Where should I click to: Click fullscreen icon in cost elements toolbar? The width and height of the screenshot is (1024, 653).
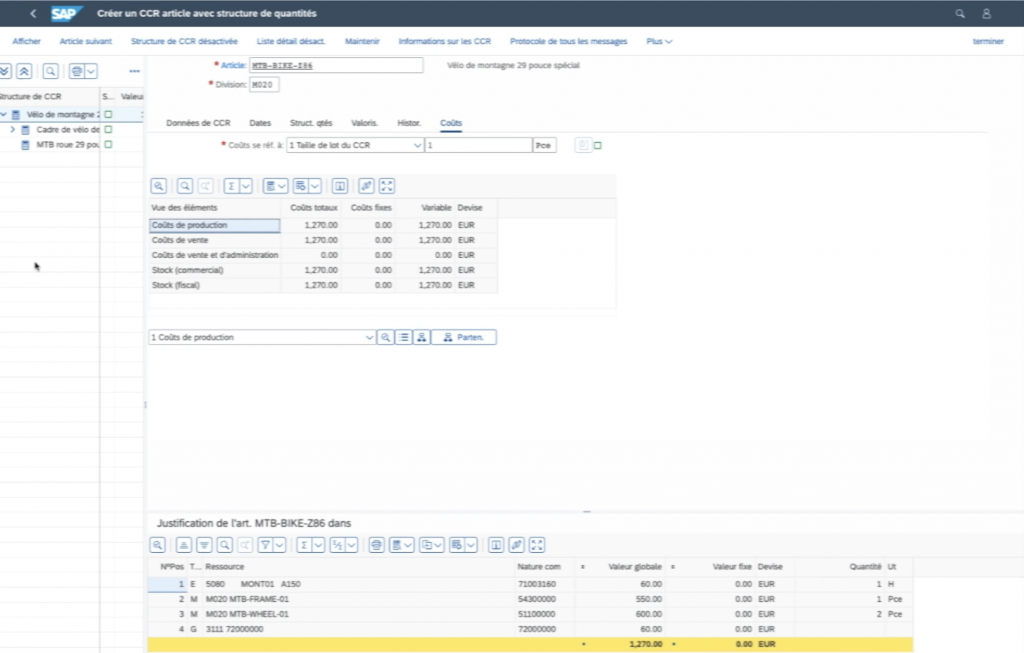point(388,185)
